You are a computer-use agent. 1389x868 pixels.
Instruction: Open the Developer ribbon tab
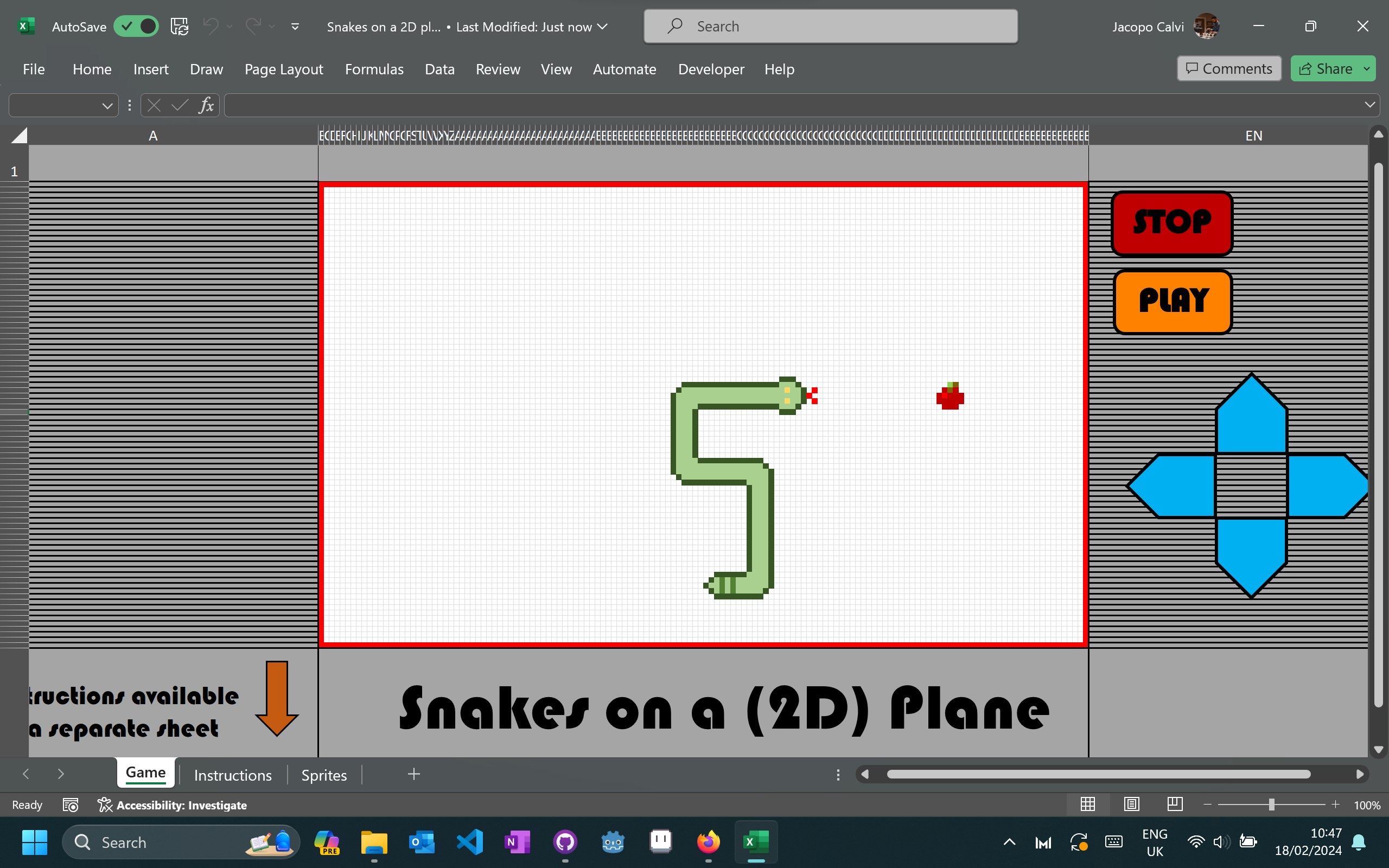point(711,69)
